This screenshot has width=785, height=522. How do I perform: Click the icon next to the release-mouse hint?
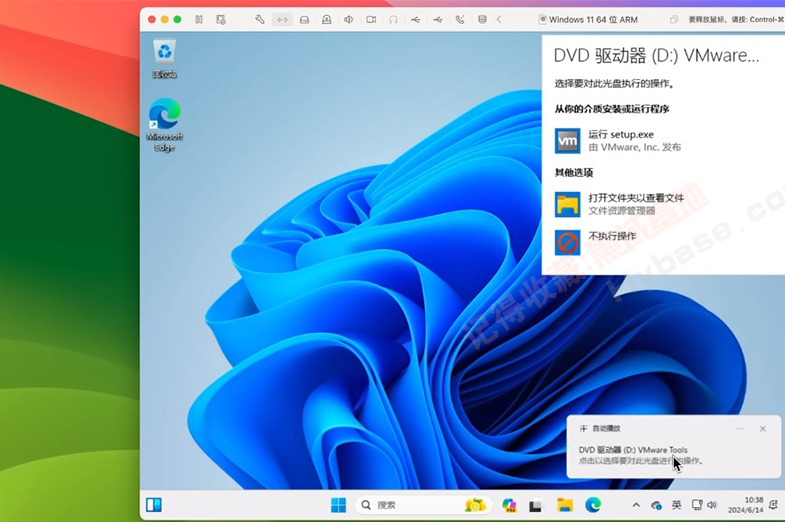pyautogui.click(x=674, y=20)
